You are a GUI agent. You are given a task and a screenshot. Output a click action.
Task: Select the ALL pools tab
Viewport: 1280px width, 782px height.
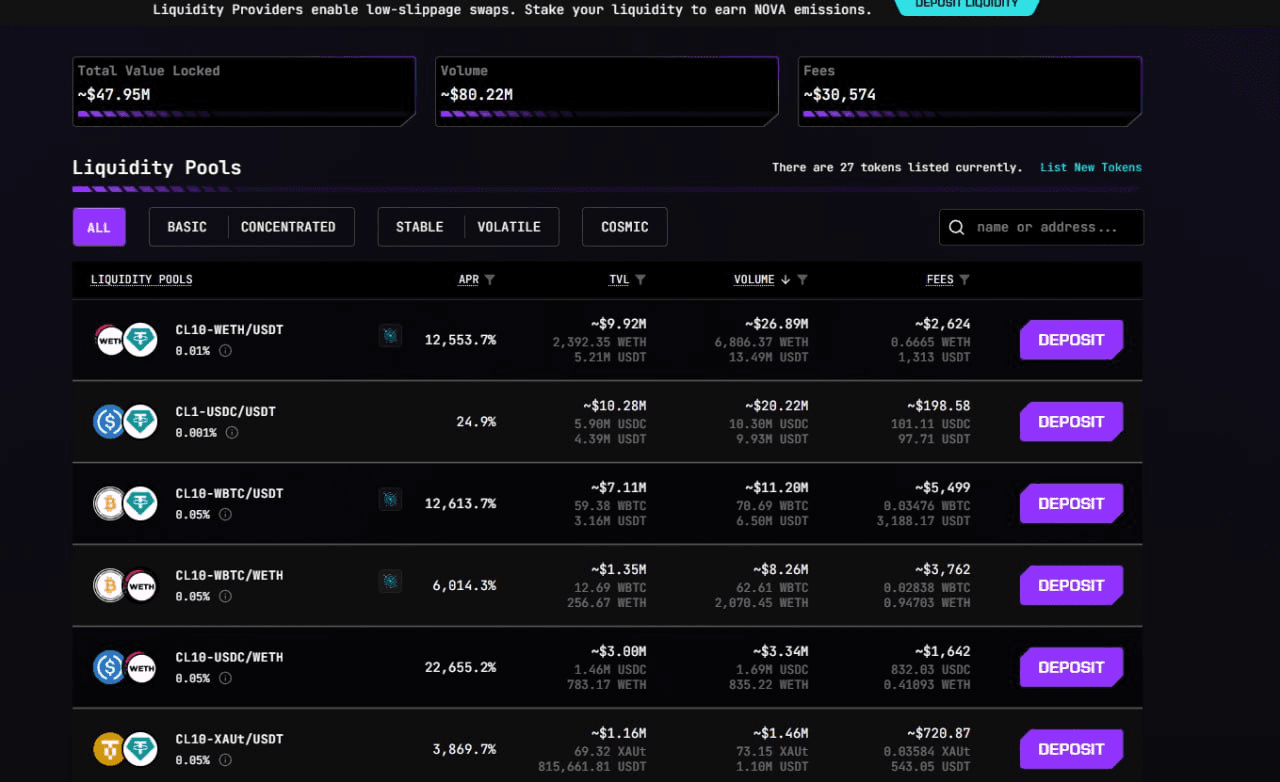(99, 227)
